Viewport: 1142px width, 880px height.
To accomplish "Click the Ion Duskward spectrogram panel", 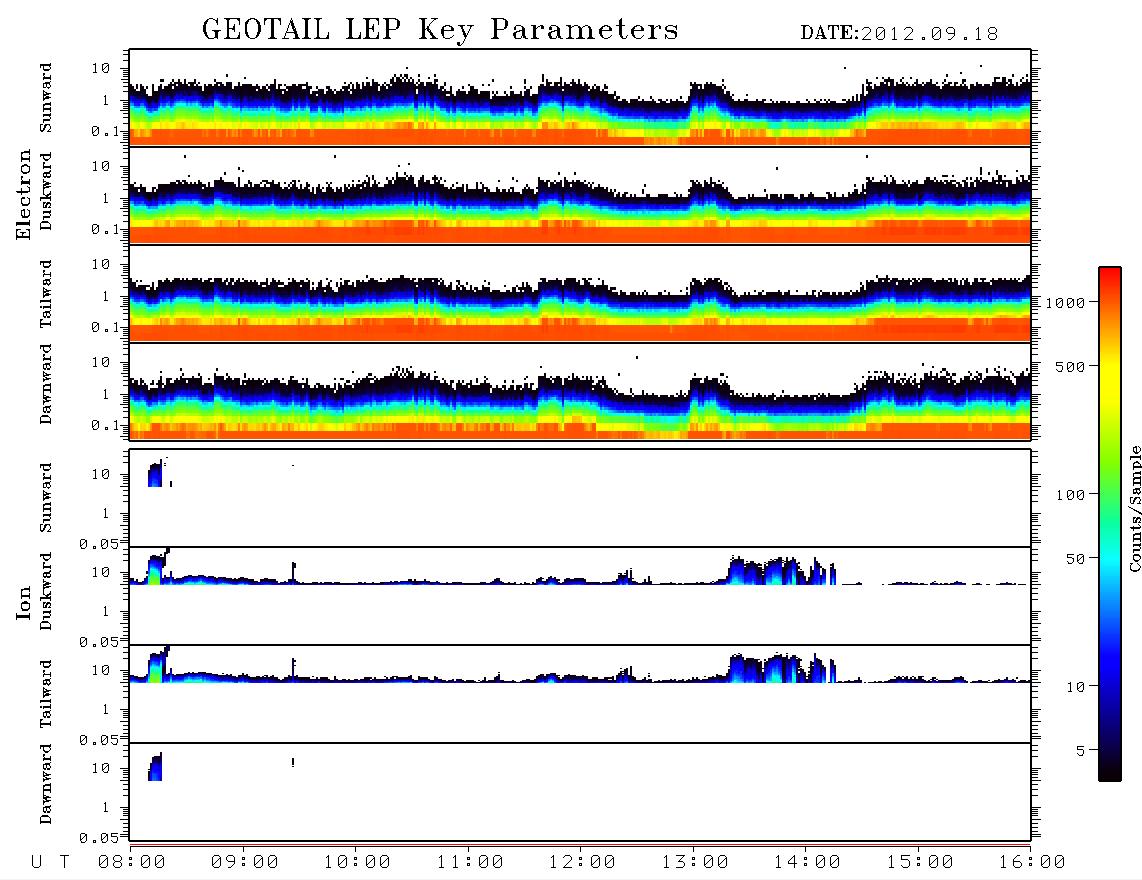I will click(580, 595).
